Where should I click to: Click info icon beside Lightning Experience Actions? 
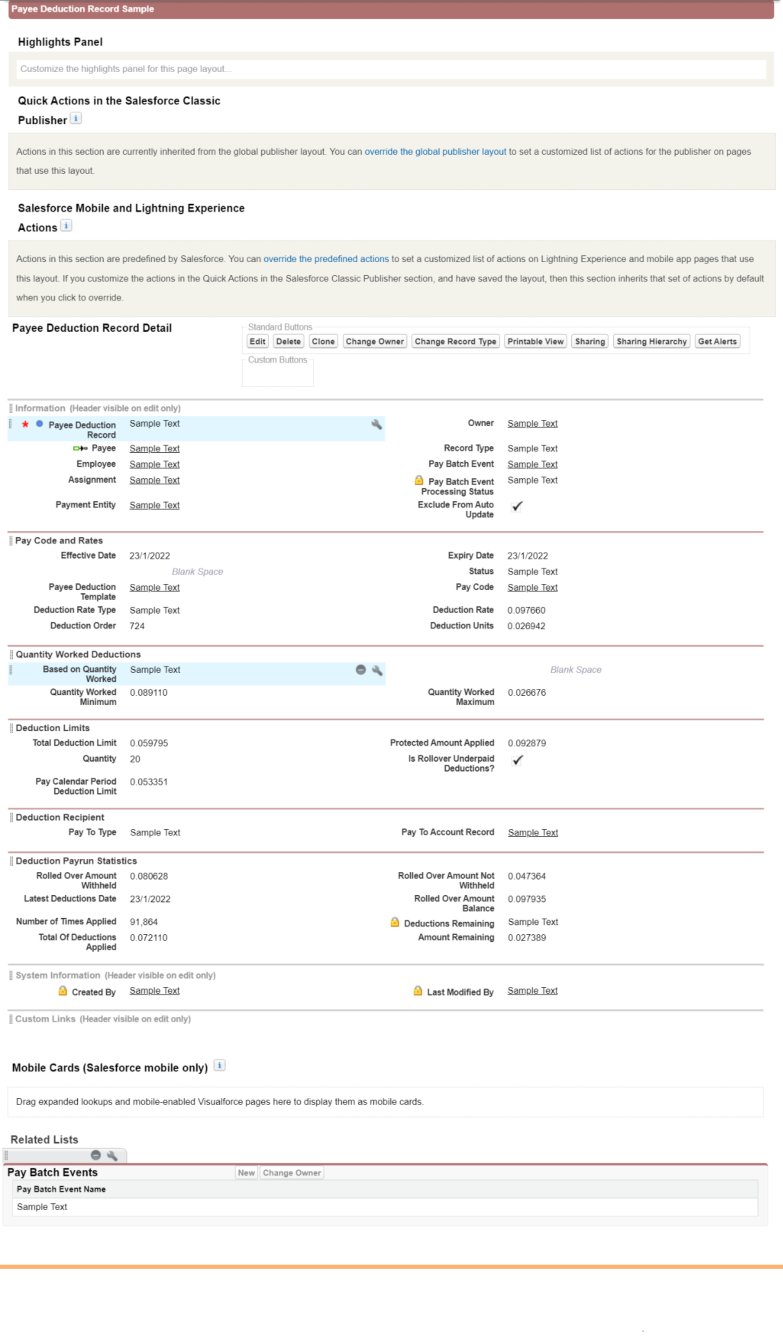point(67,226)
